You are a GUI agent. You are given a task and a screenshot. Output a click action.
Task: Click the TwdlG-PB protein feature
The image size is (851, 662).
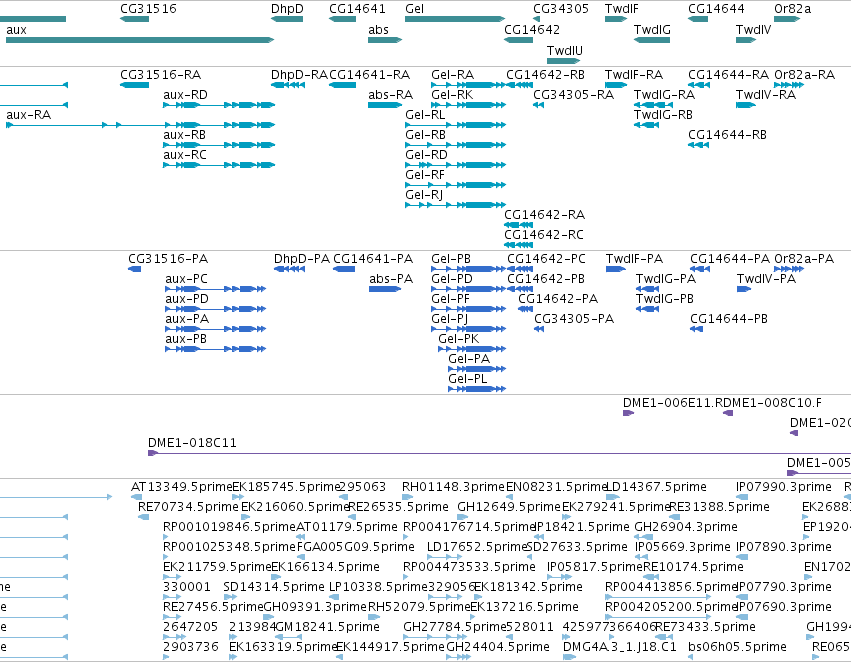(x=647, y=309)
